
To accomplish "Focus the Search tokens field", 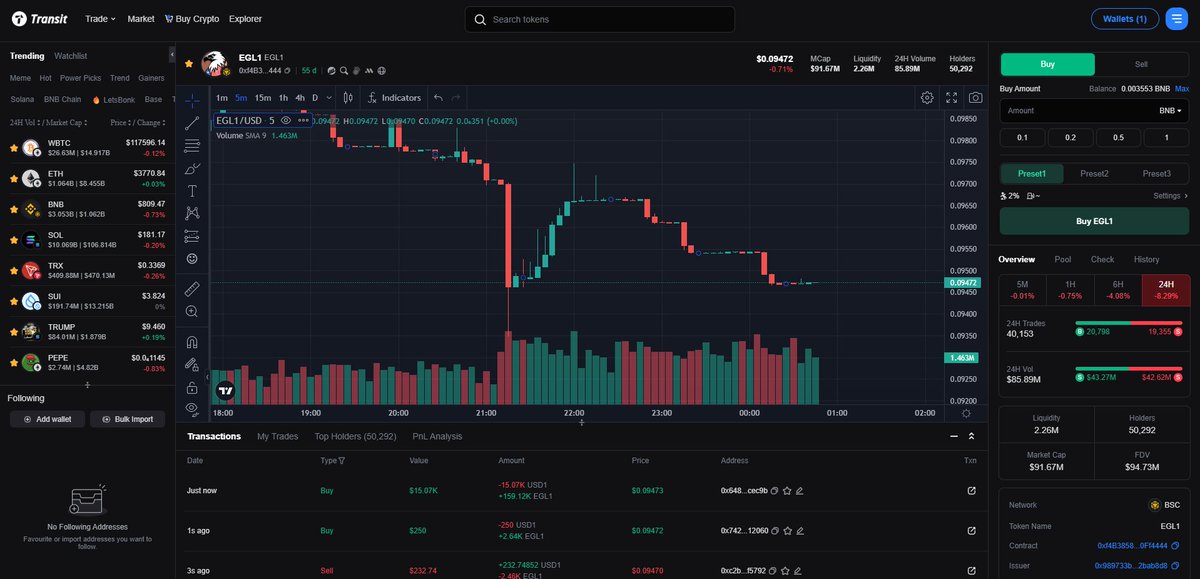I will pos(600,19).
